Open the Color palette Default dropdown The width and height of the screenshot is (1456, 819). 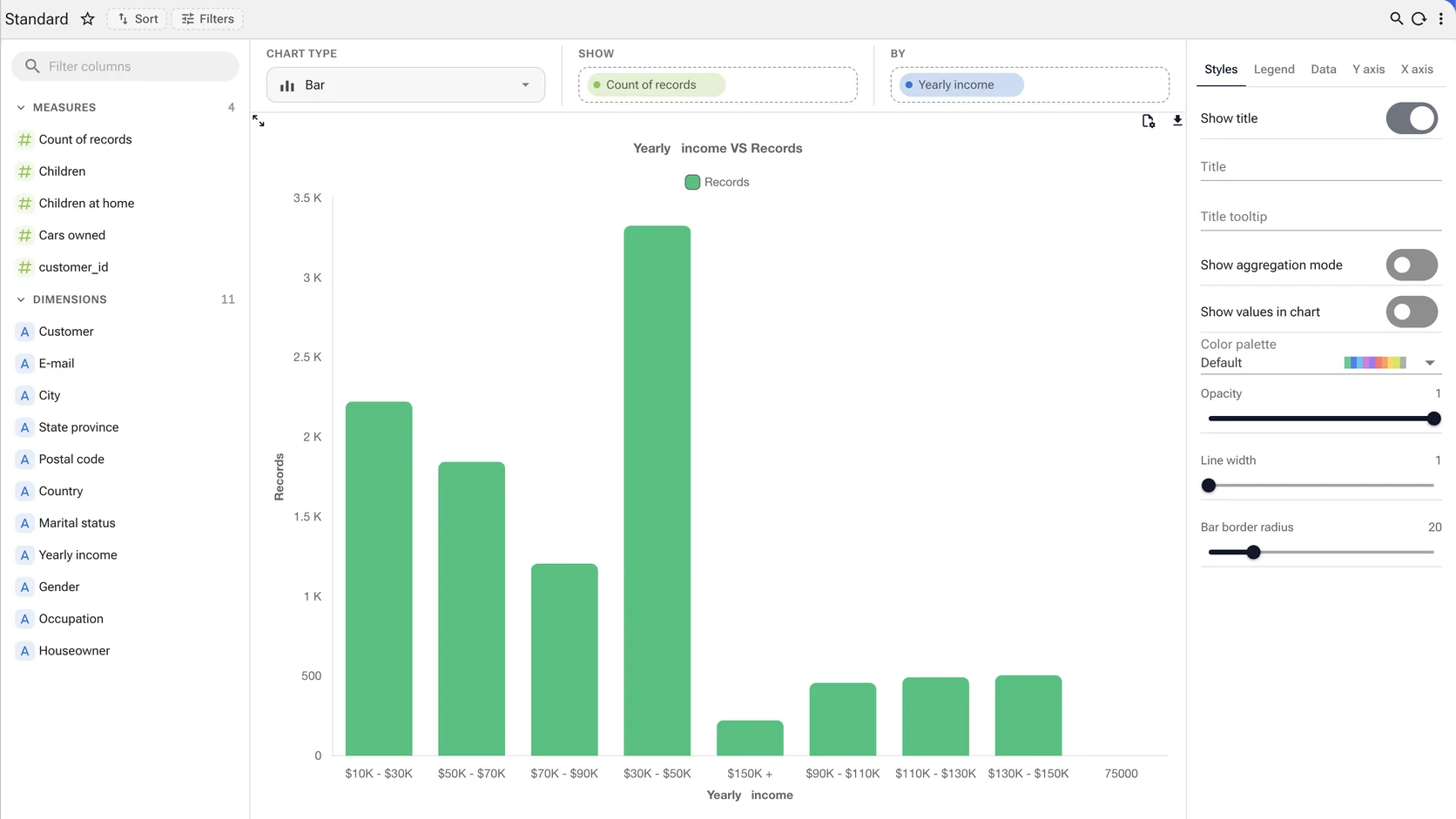1320,363
